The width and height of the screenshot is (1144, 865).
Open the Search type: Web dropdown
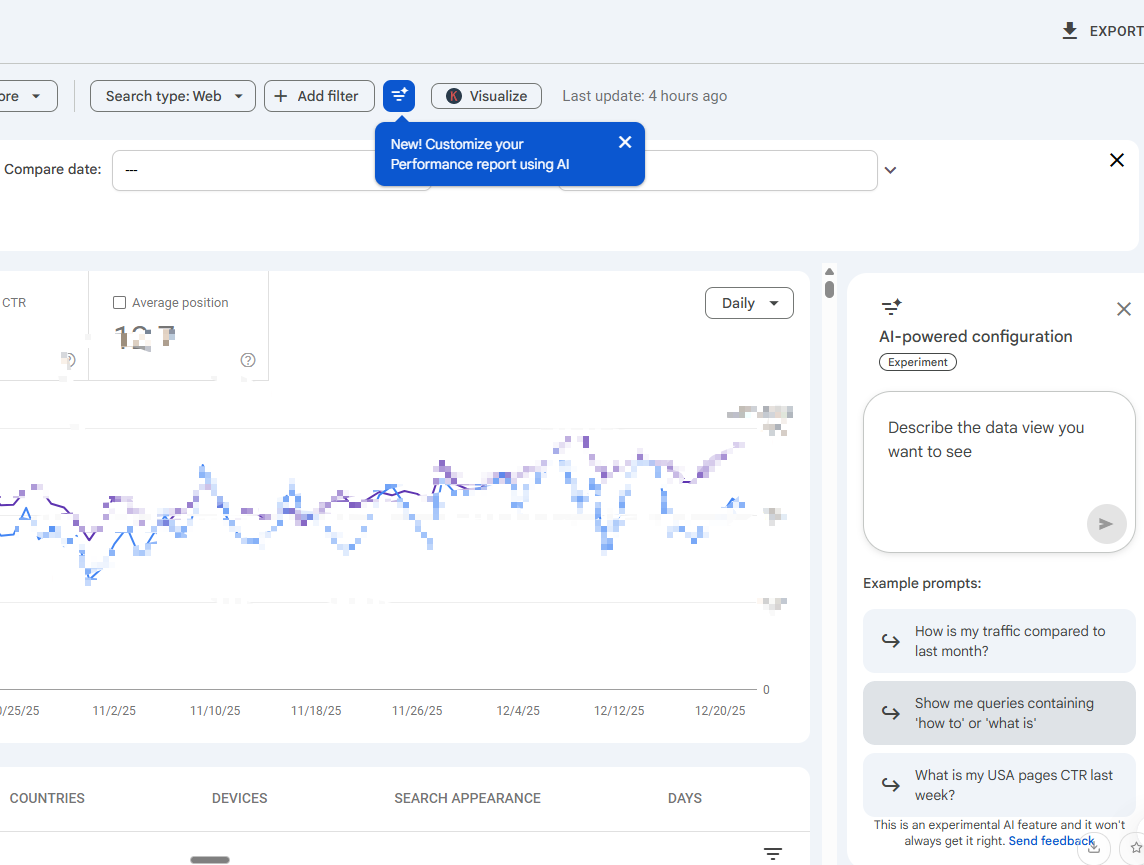pyautogui.click(x=173, y=96)
